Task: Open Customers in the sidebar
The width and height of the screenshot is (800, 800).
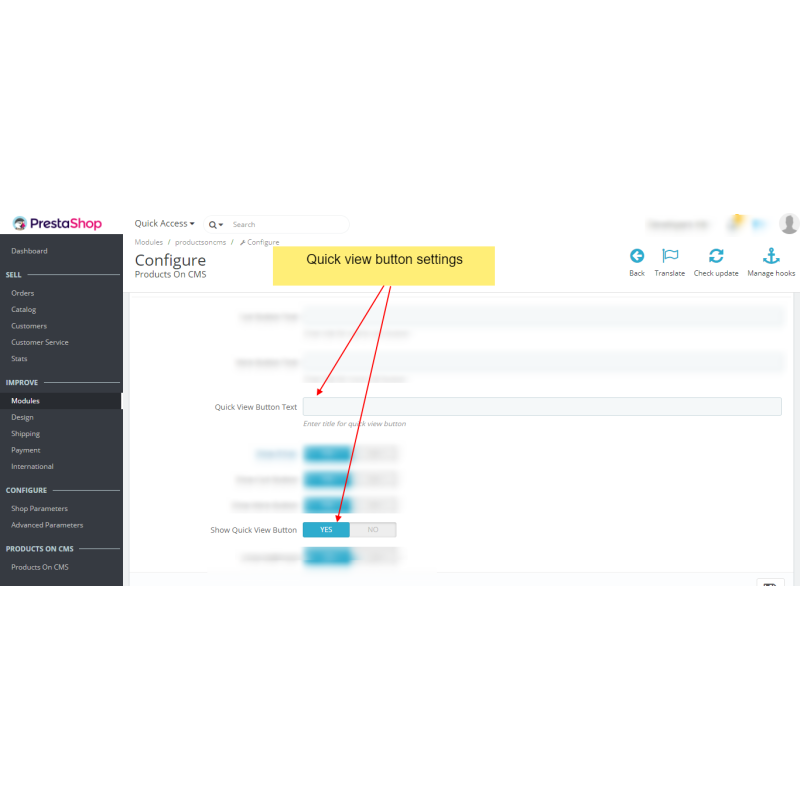Action: click(x=29, y=326)
